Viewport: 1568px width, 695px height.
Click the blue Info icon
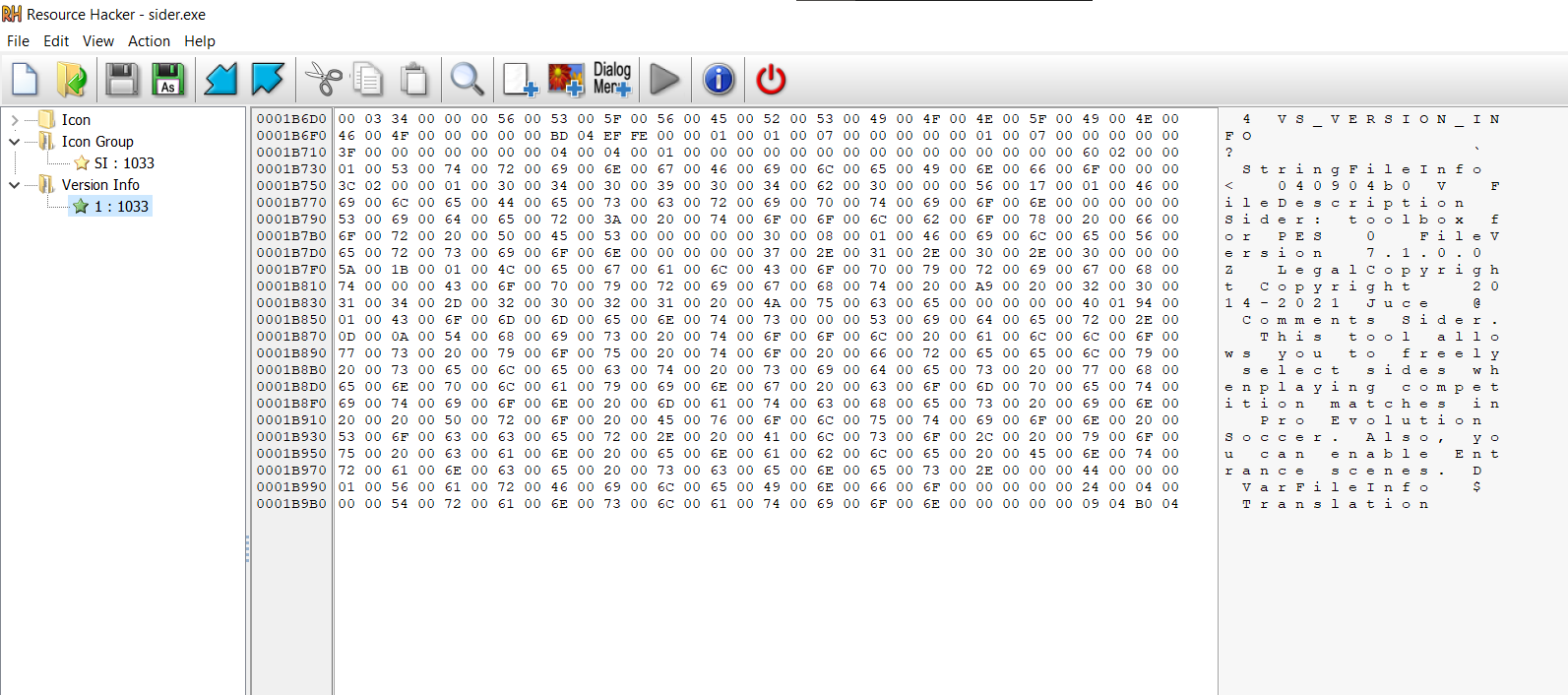click(x=719, y=80)
